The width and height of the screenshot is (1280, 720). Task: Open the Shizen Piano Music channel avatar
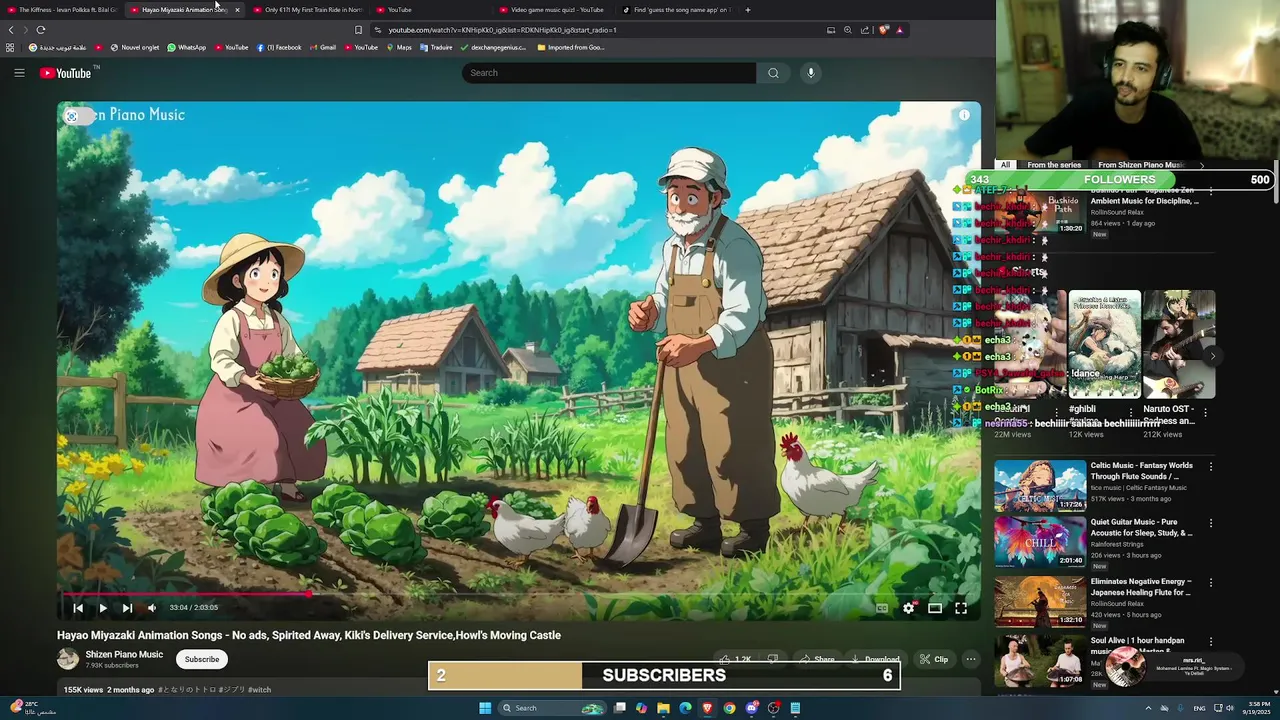[68, 659]
